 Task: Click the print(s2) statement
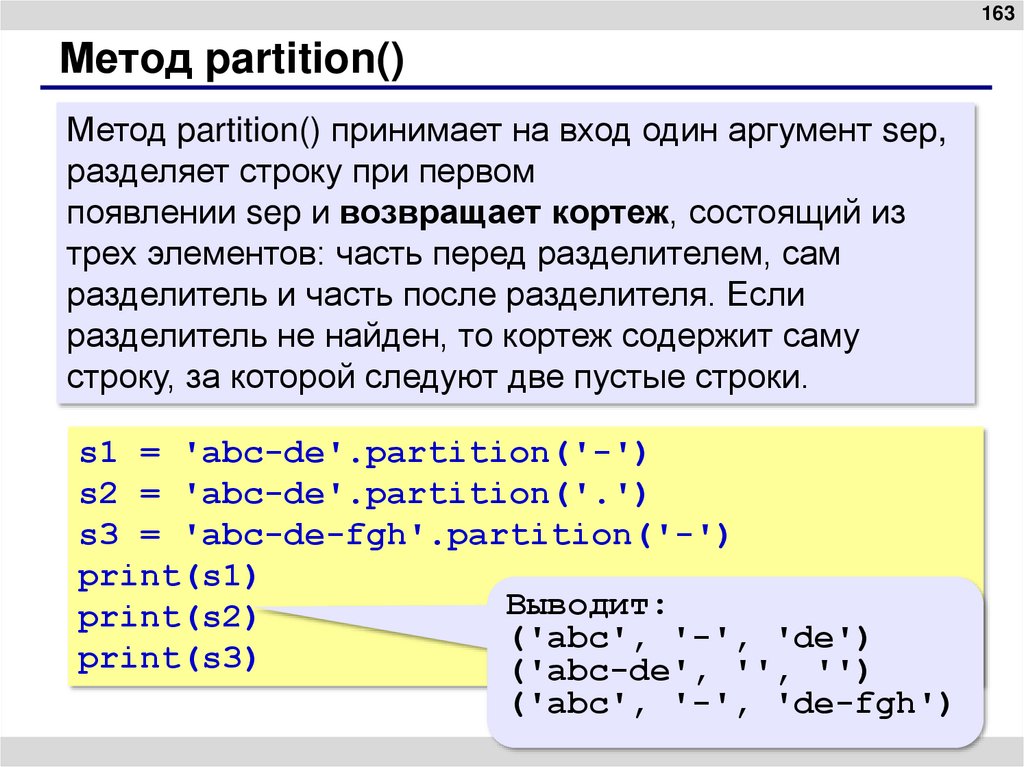(x=168, y=617)
